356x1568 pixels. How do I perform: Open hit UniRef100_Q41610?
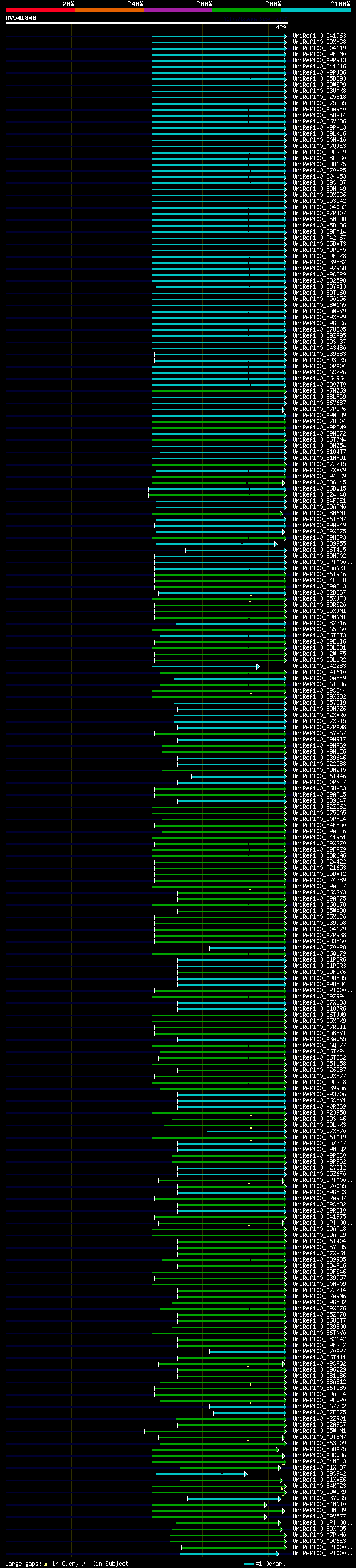click(319, 672)
